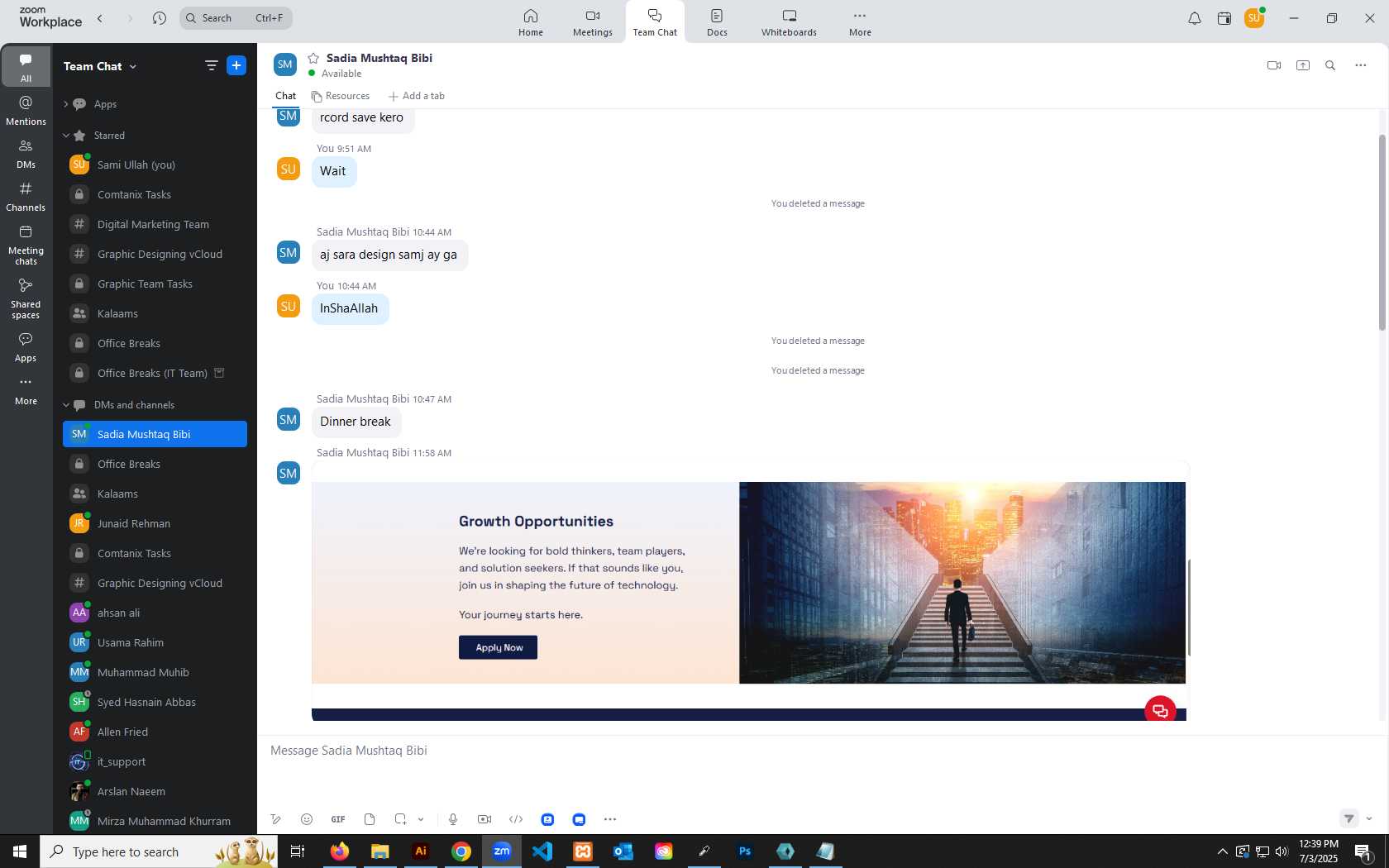The width and height of the screenshot is (1389, 868).
Task: Open the message filter dropdown at bottom right
Action: point(1369,818)
